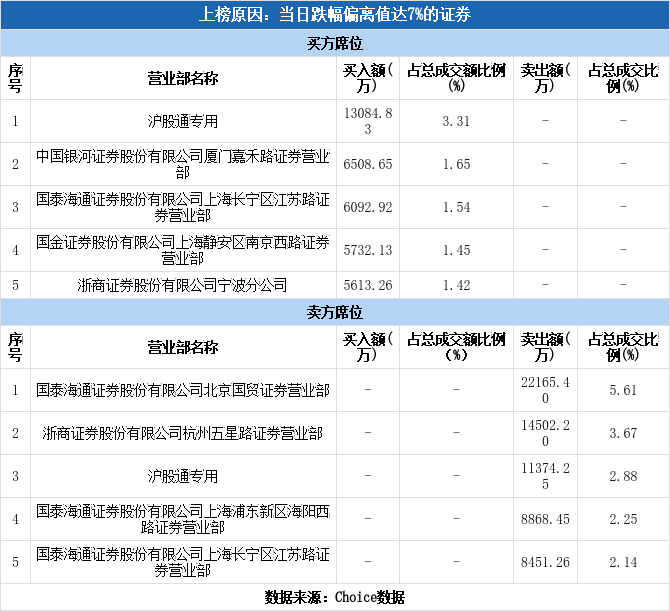Select 中国银河证券厦门嘉禾路证券营业部 row name
This screenshot has width=670, height=611.
tap(183, 164)
